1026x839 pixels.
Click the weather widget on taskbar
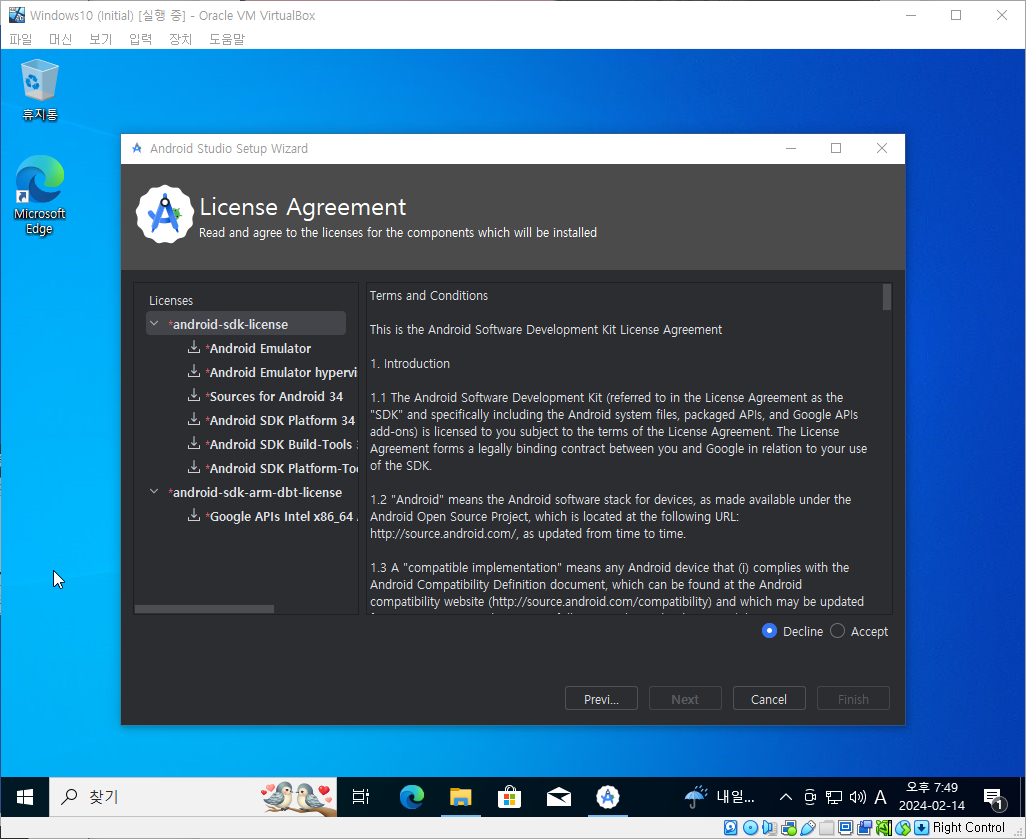point(720,796)
